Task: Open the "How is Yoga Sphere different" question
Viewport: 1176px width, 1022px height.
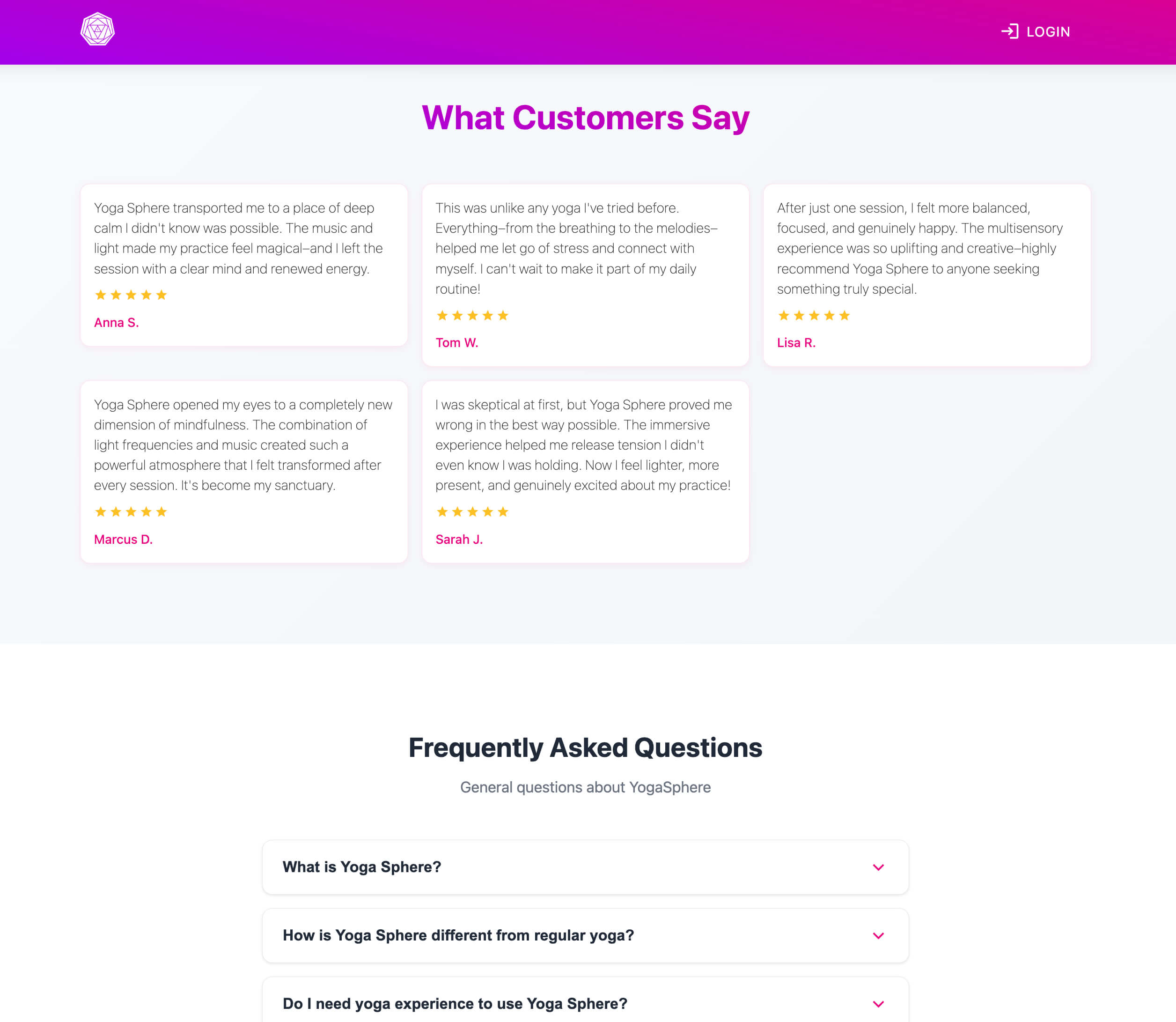Action: (458, 935)
